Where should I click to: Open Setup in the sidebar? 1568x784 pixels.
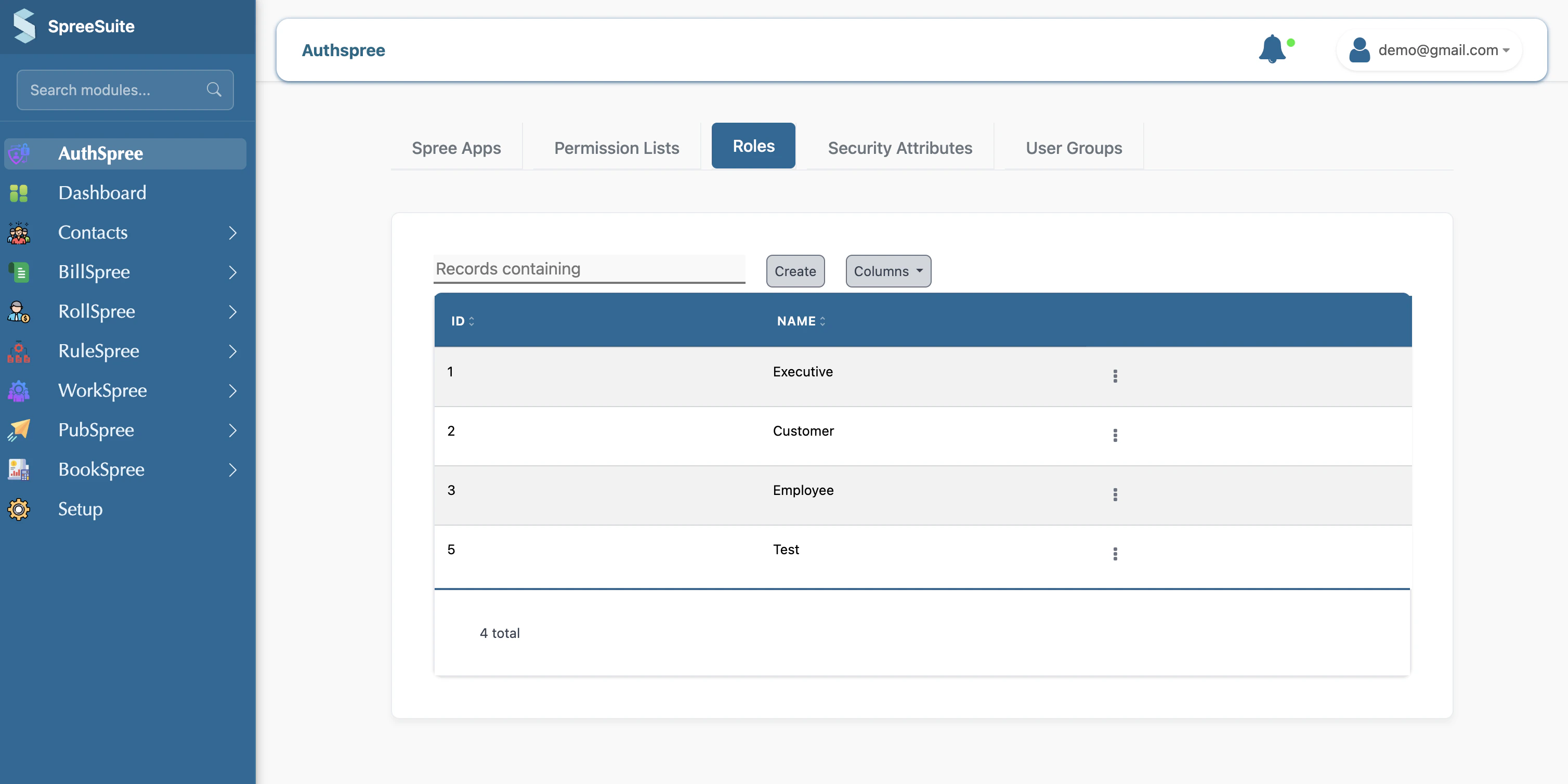click(x=81, y=509)
